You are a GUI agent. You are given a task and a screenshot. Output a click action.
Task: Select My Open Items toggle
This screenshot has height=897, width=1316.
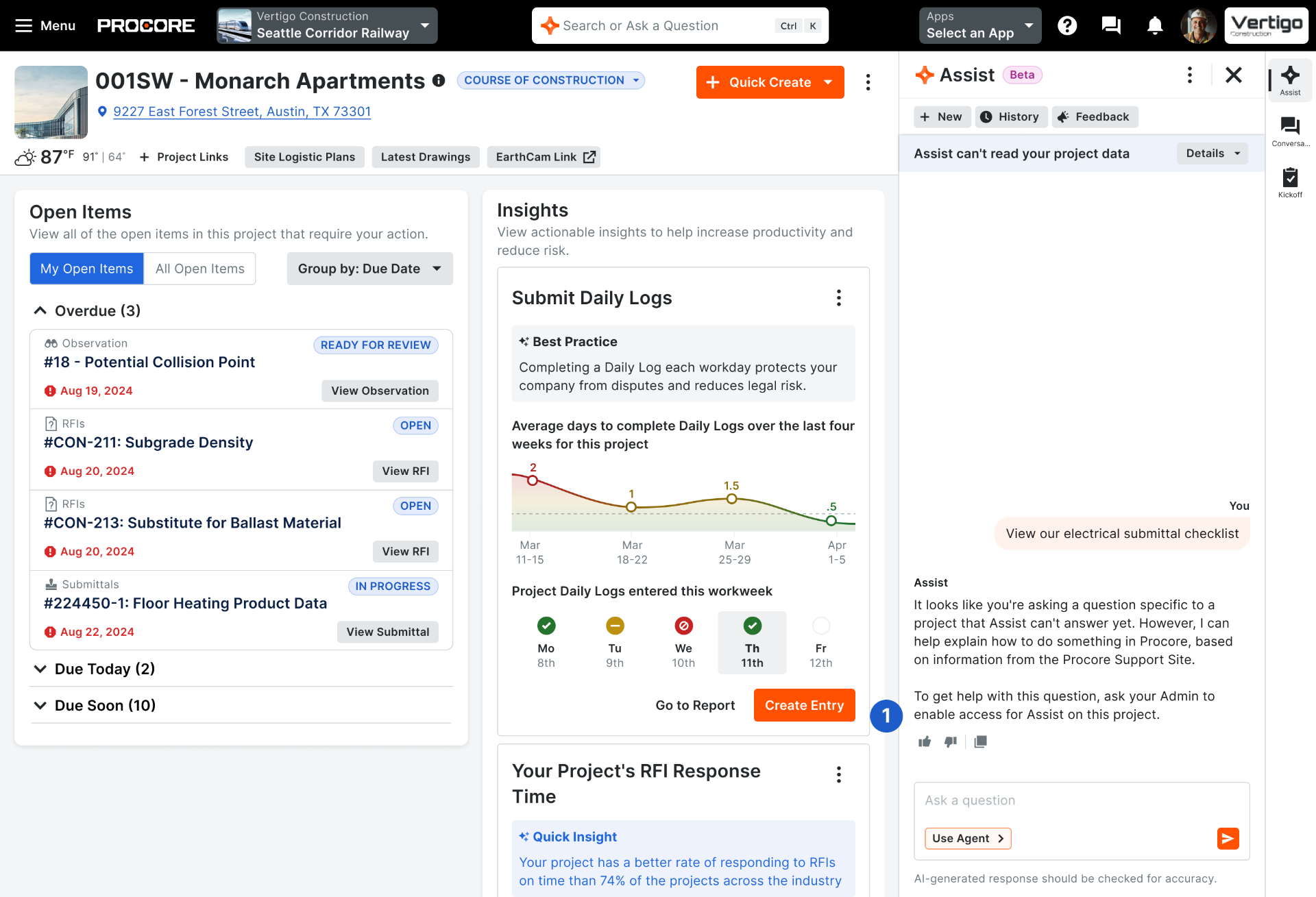point(86,269)
